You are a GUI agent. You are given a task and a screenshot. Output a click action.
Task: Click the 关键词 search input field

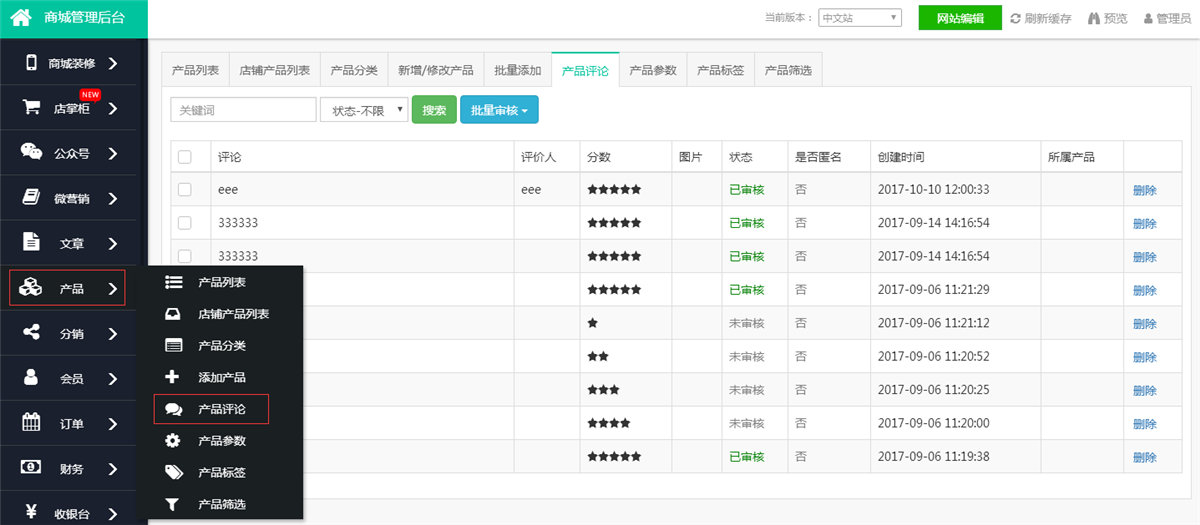(x=243, y=110)
